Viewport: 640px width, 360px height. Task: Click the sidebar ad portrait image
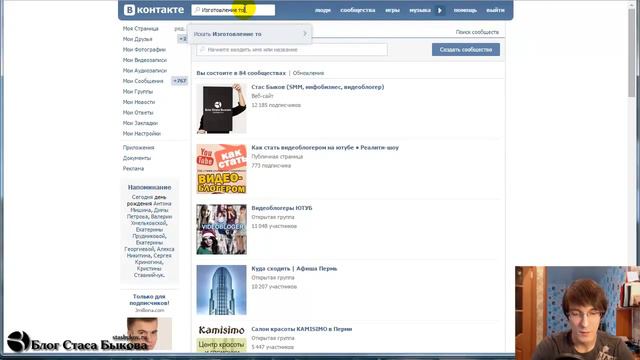click(x=149, y=333)
